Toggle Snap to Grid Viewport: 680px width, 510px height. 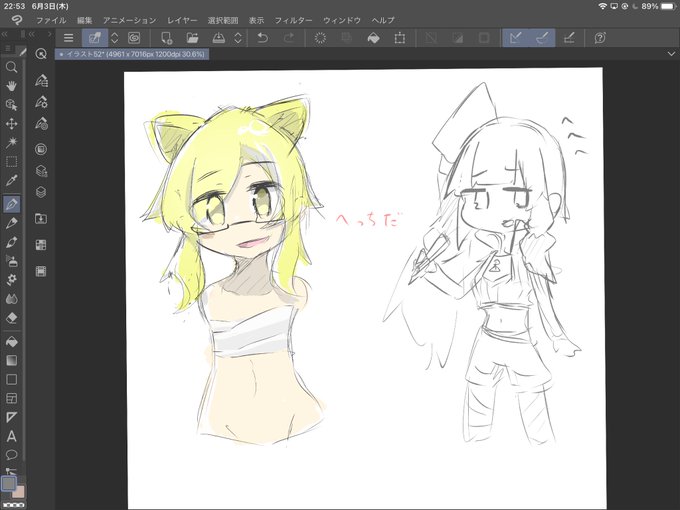click(569, 38)
